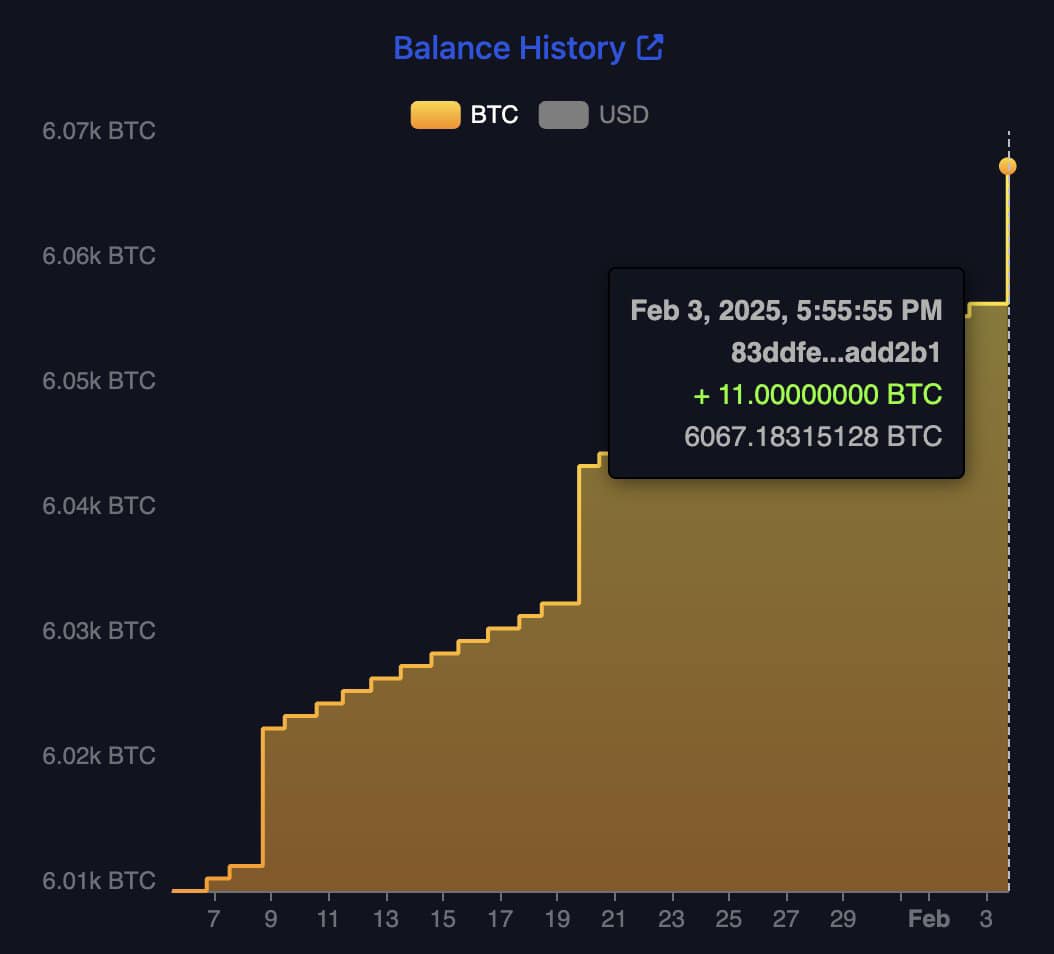The height and width of the screenshot is (954, 1054).
Task: Click the transaction hash 83ddfe...add2b1 in tooltip
Action: [x=836, y=353]
